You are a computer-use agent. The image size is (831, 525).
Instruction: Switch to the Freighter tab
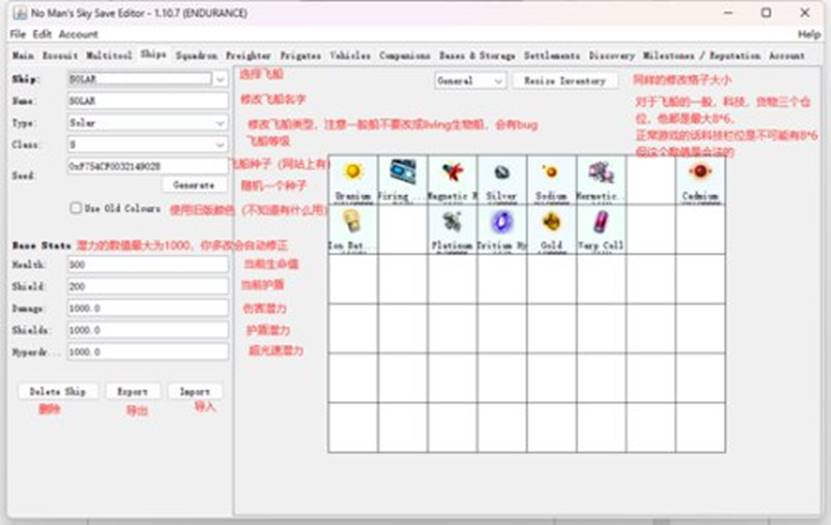pos(249,56)
